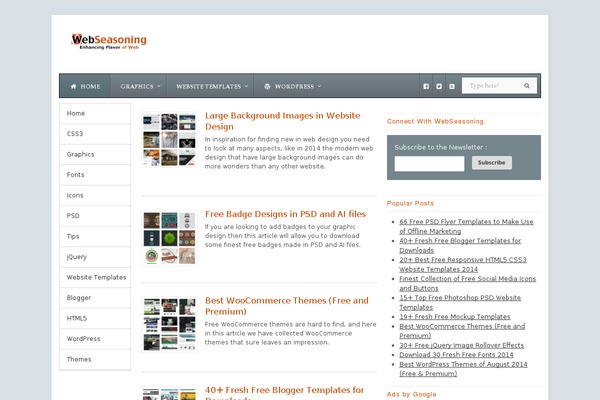The width and height of the screenshot is (600, 400).
Task: Select Website Templates in the left sidebar
Action: pyautogui.click(x=95, y=277)
